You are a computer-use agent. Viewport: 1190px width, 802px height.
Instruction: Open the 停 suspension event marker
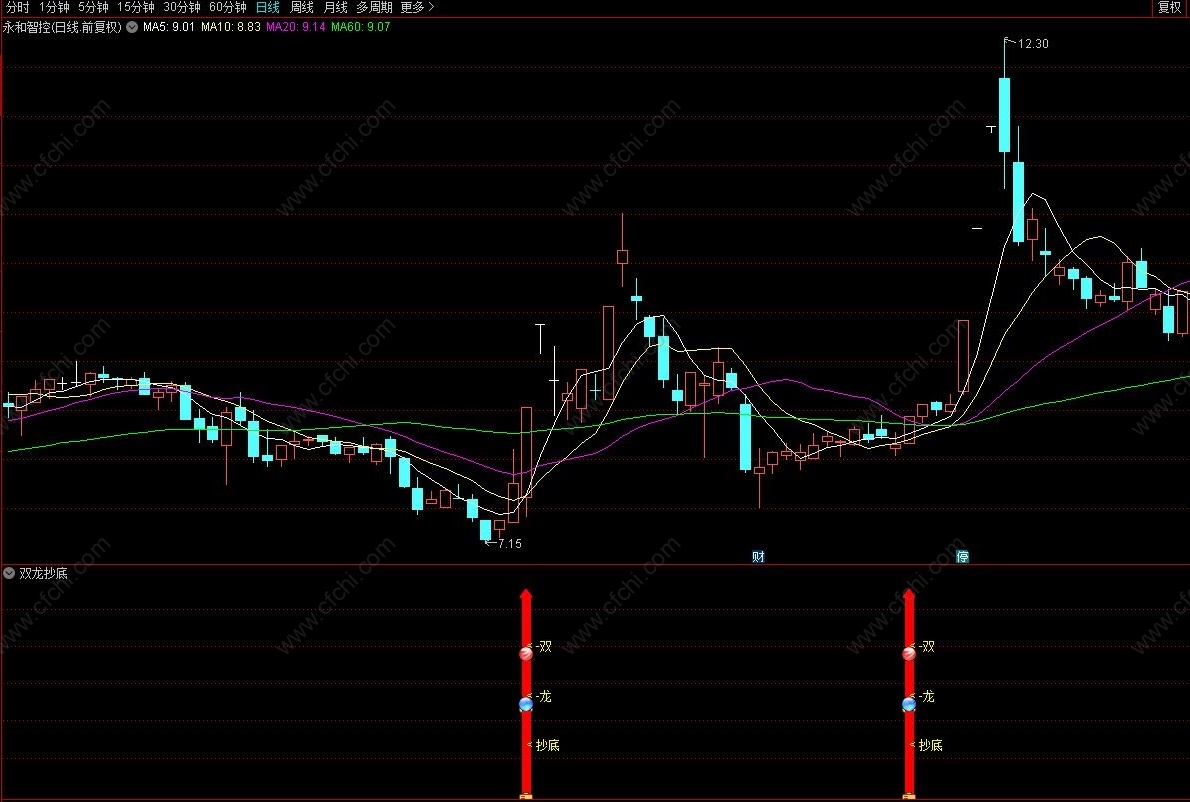click(x=962, y=556)
